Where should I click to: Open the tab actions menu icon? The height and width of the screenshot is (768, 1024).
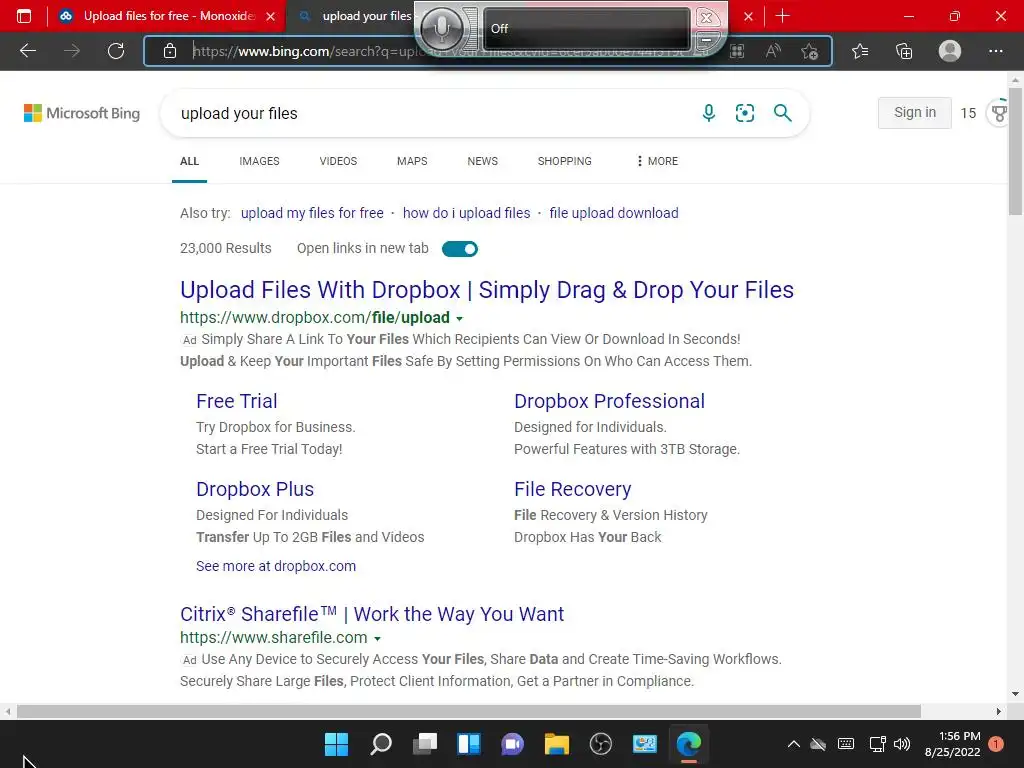(x=24, y=16)
